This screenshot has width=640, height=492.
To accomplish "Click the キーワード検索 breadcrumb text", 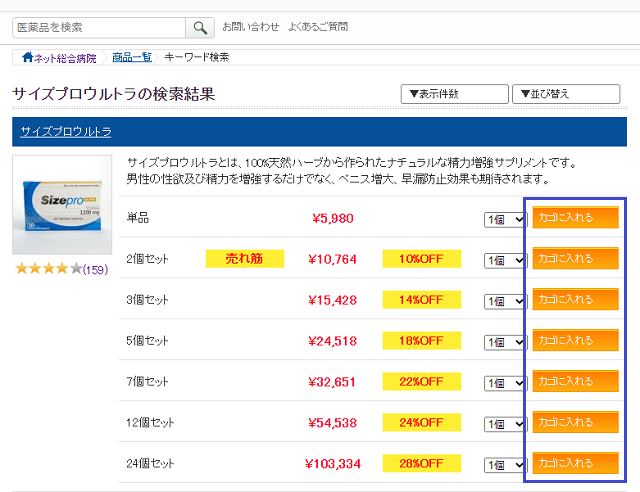I will tap(197, 57).
